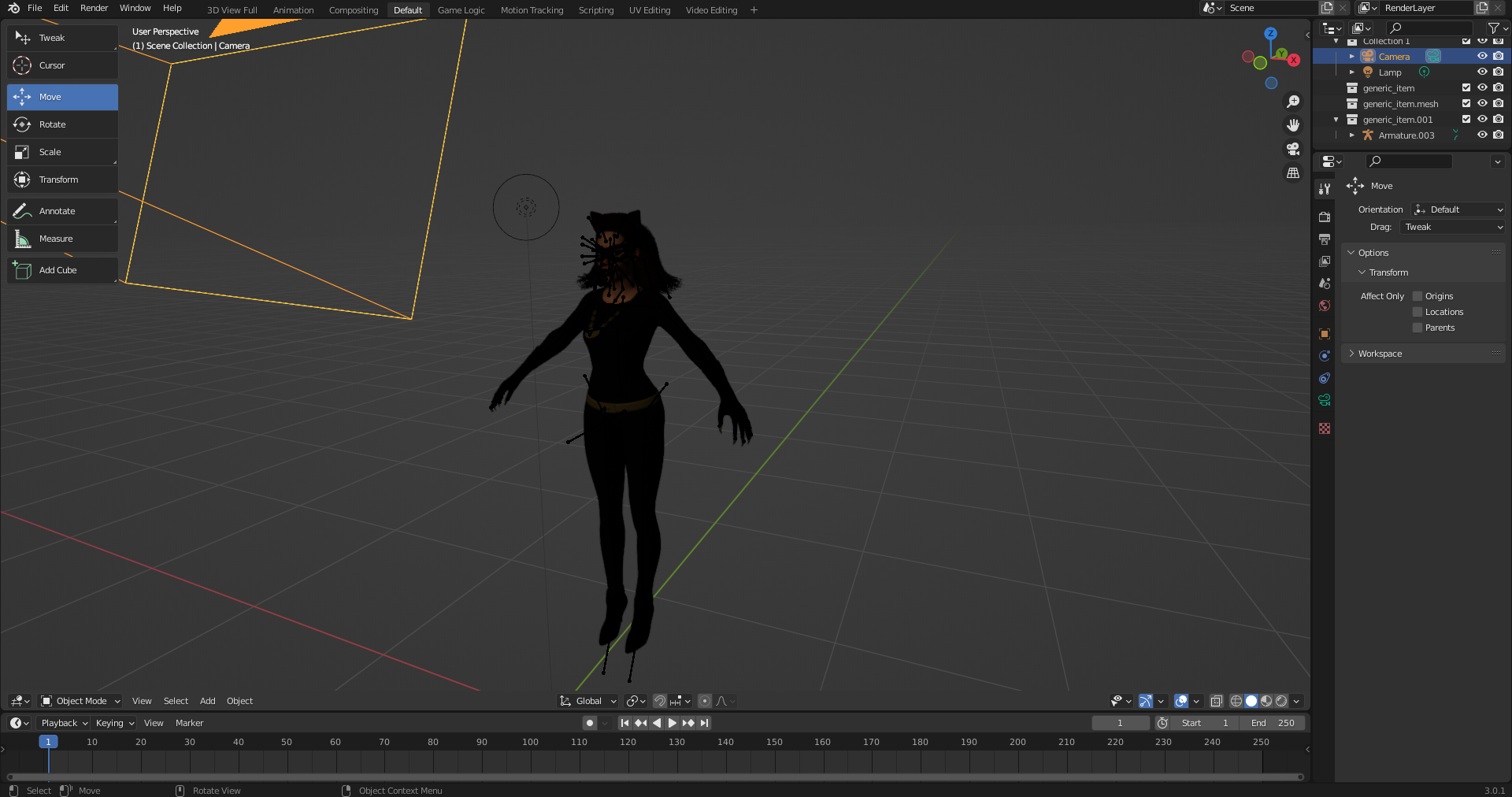This screenshot has width=1512, height=797.
Task: Switch to the Scripting workspace tab
Action: pos(596,10)
